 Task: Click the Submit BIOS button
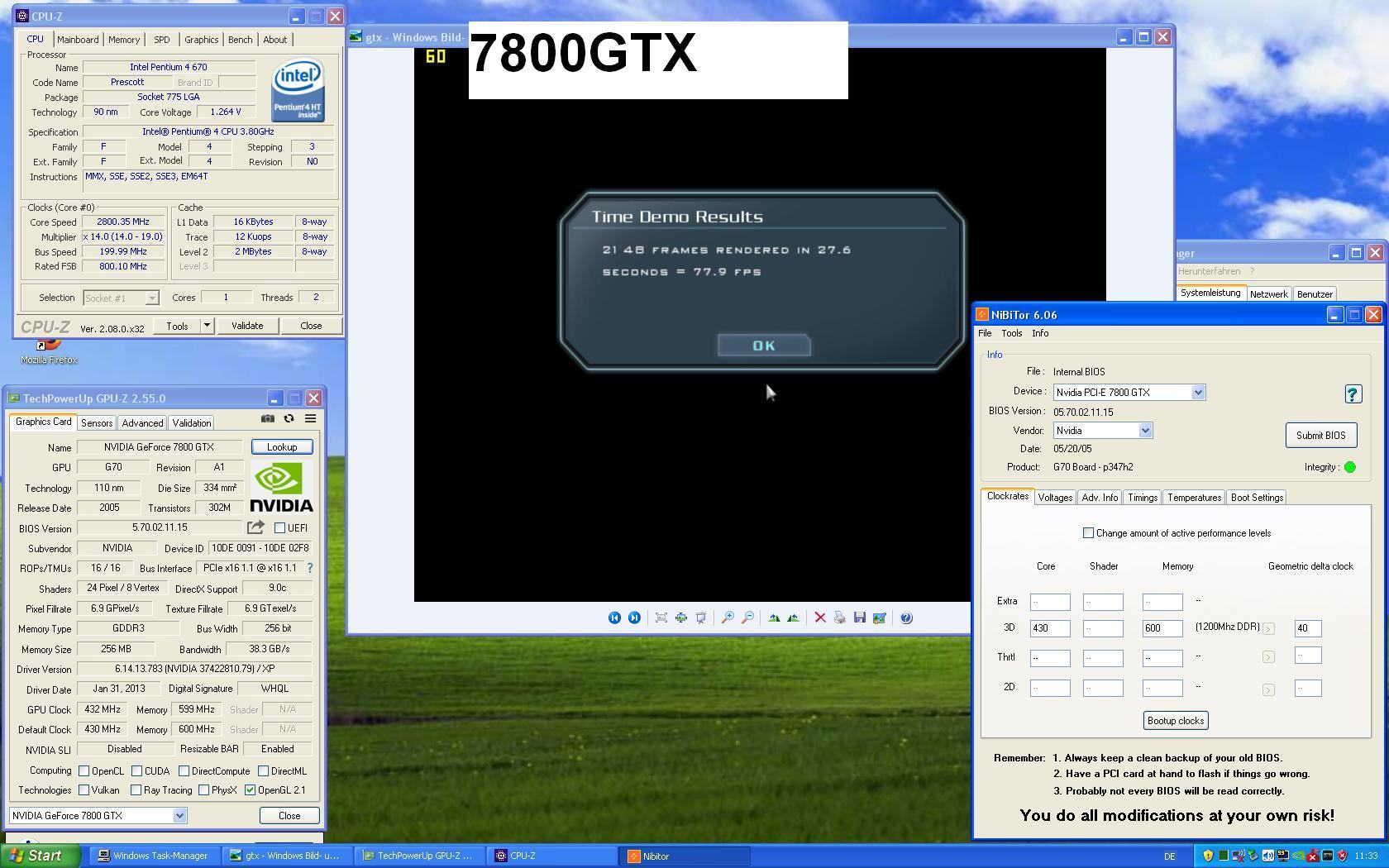(x=1320, y=436)
